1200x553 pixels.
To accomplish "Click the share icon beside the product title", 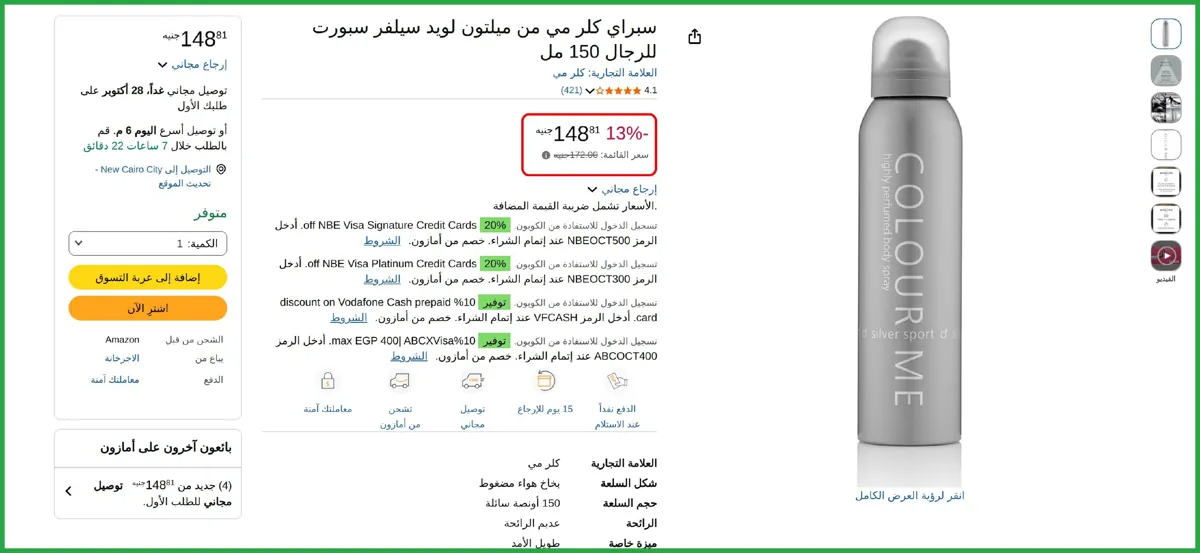I will click(x=694, y=36).
